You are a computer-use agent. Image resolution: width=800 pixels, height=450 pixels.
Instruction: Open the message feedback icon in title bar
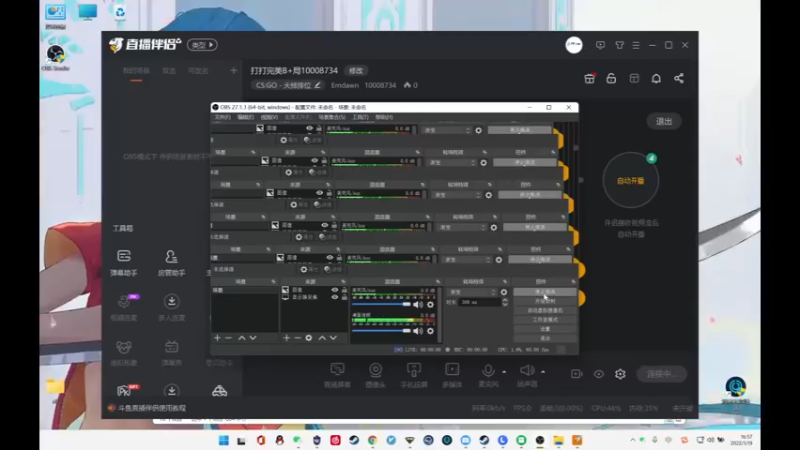(x=600, y=45)
